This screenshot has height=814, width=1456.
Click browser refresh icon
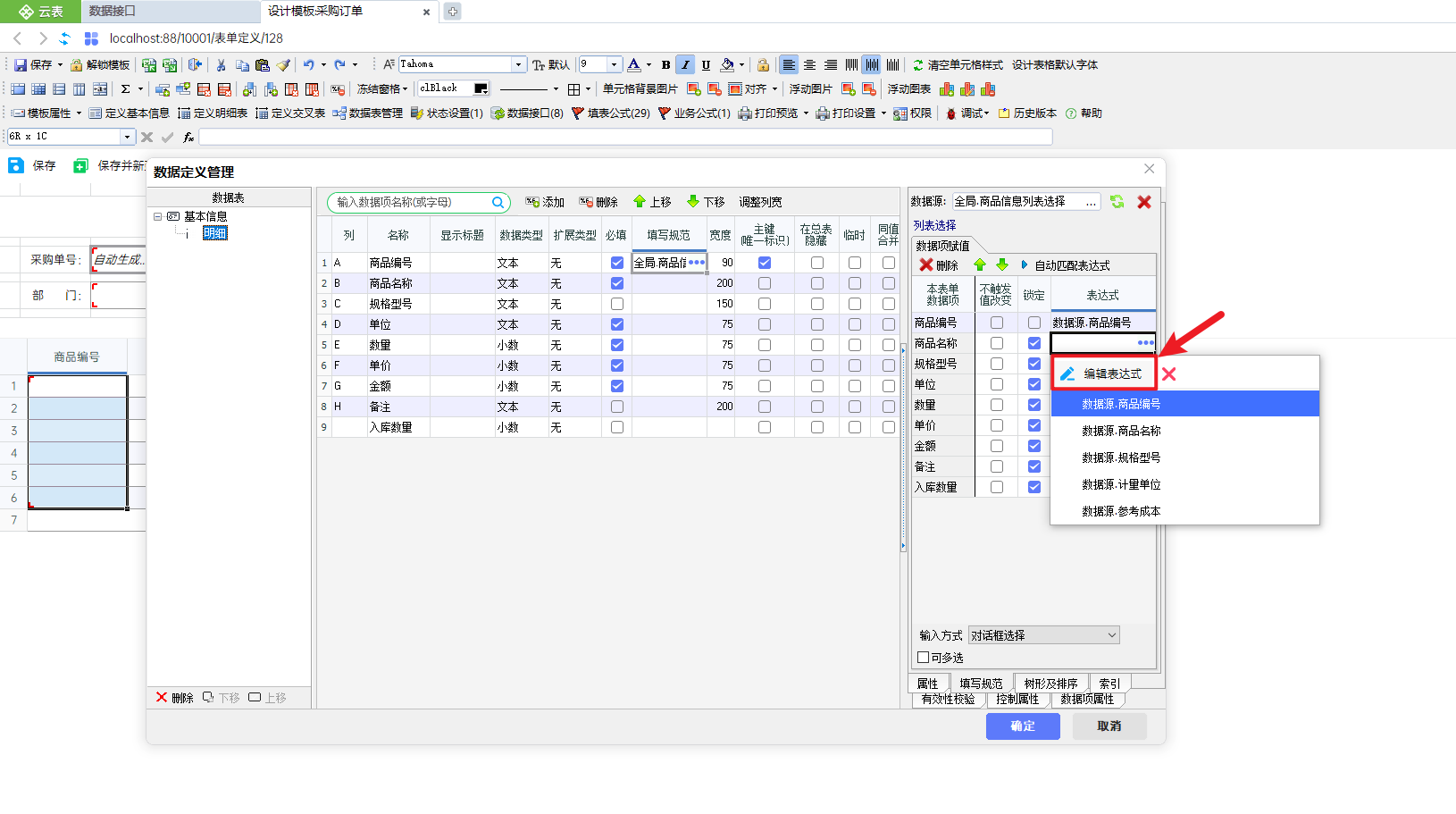64,38
